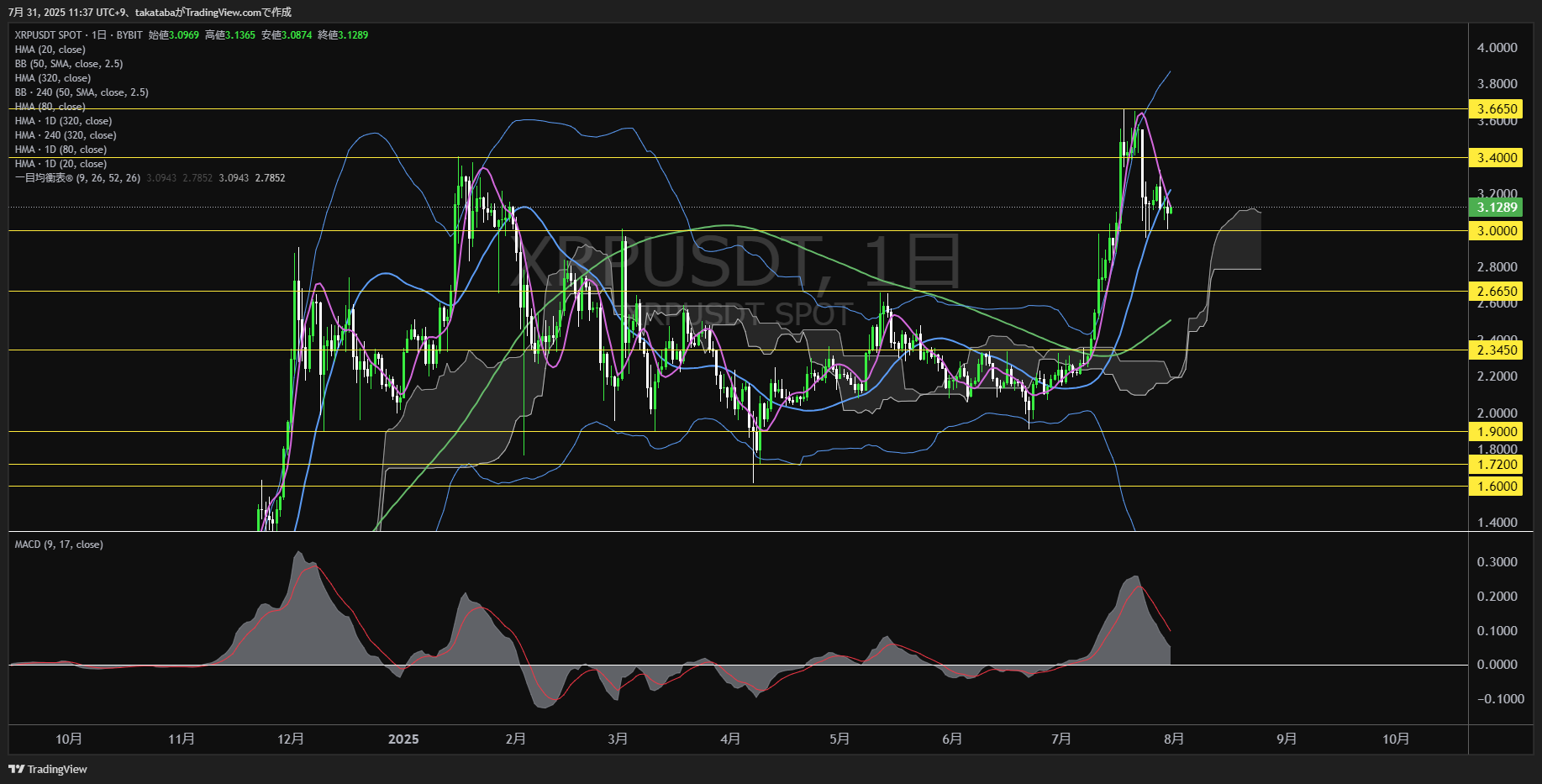Click the 0.2000 MACD axis tick
This screenshot has width=1542, height=784.
click(x=1497, y=596)
